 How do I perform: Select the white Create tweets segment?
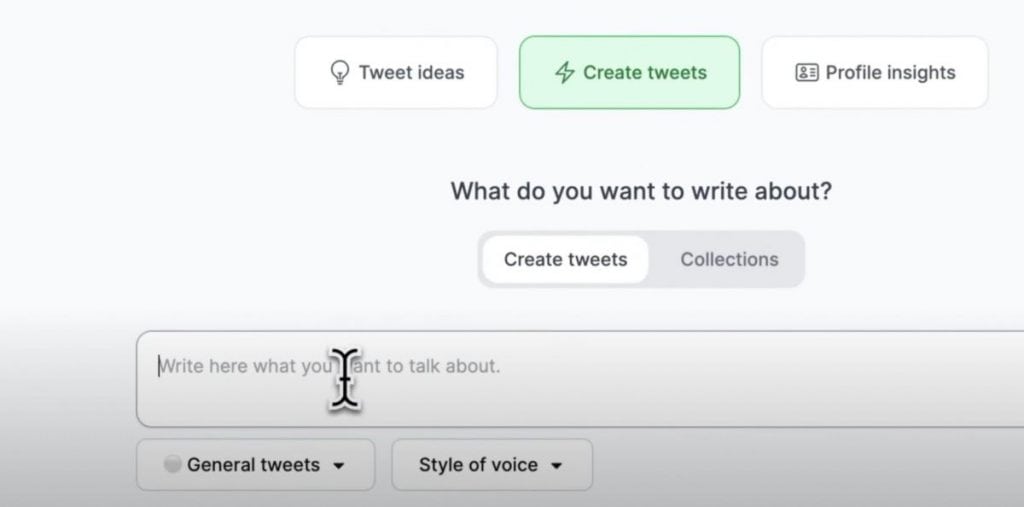pos(566,259)
